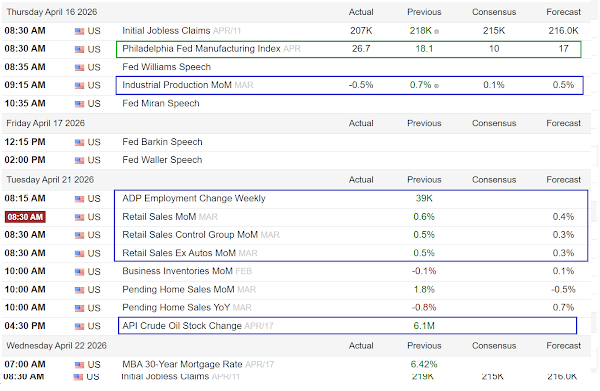
Task: Open Philadelphia Fed Manufacturing Index details
Action: click(201, 49)
